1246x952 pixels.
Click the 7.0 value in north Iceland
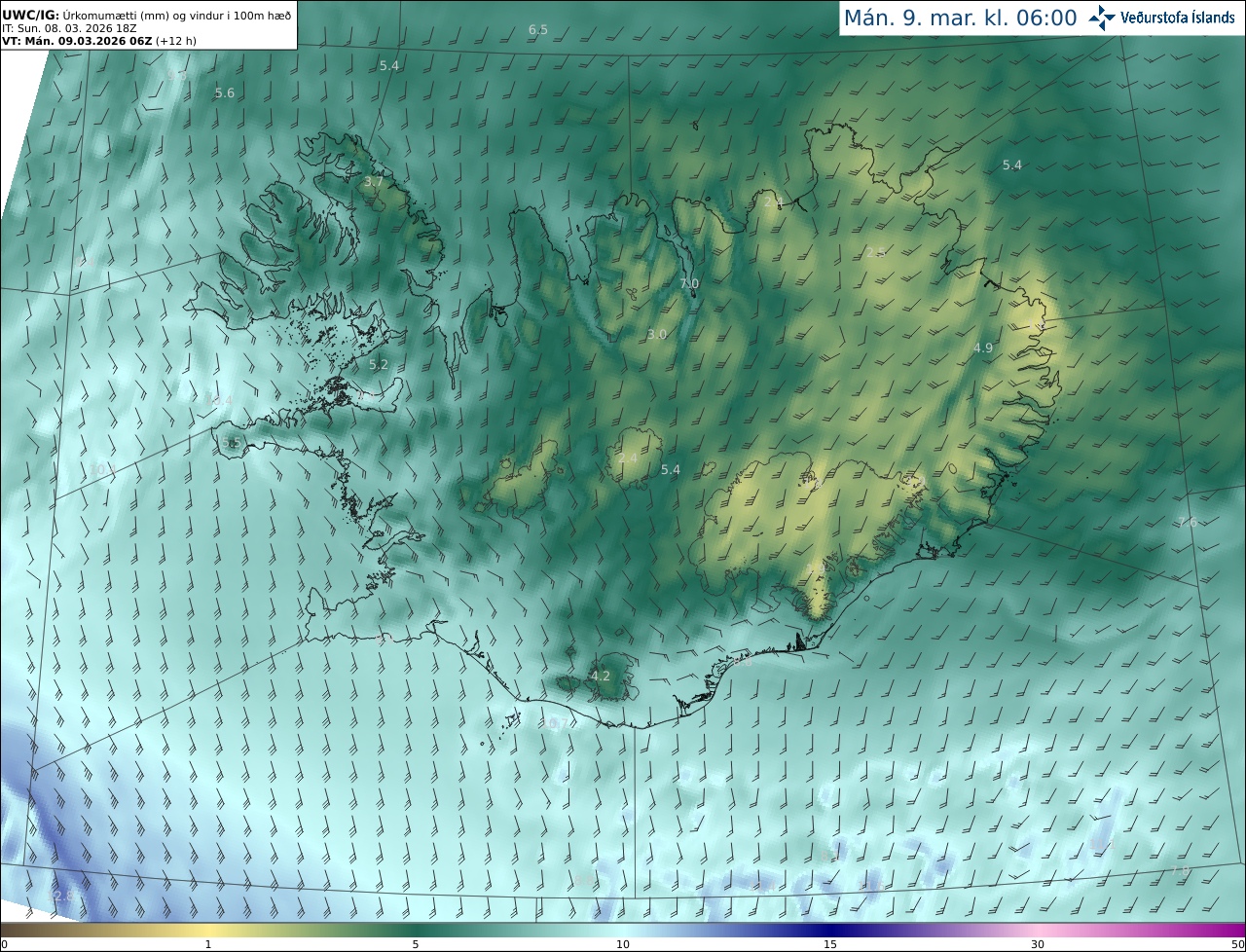pyautogui.click(x=689, y=283)
